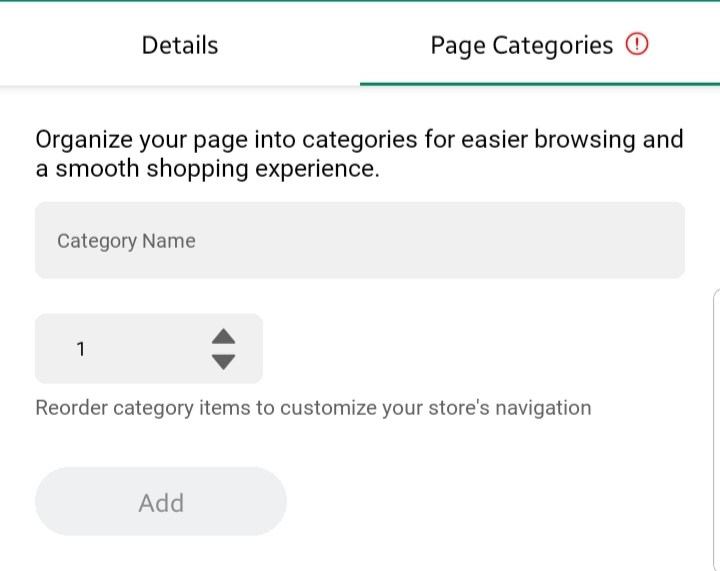Click the scrollbar on the right edge

tap(716, 430)
